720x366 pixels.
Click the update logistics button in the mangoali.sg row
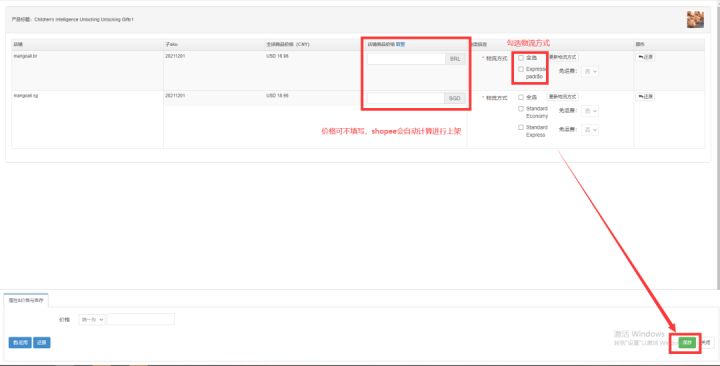(x=562, y=97)
